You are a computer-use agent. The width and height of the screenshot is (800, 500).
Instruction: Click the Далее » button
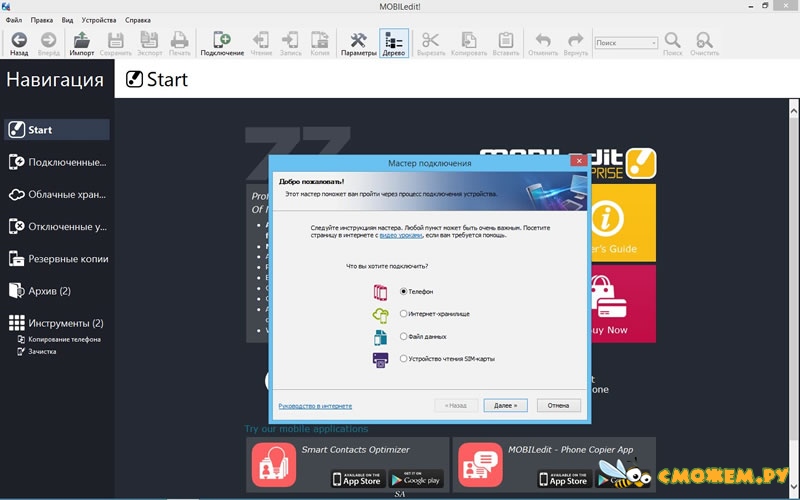tap(506, 406)
